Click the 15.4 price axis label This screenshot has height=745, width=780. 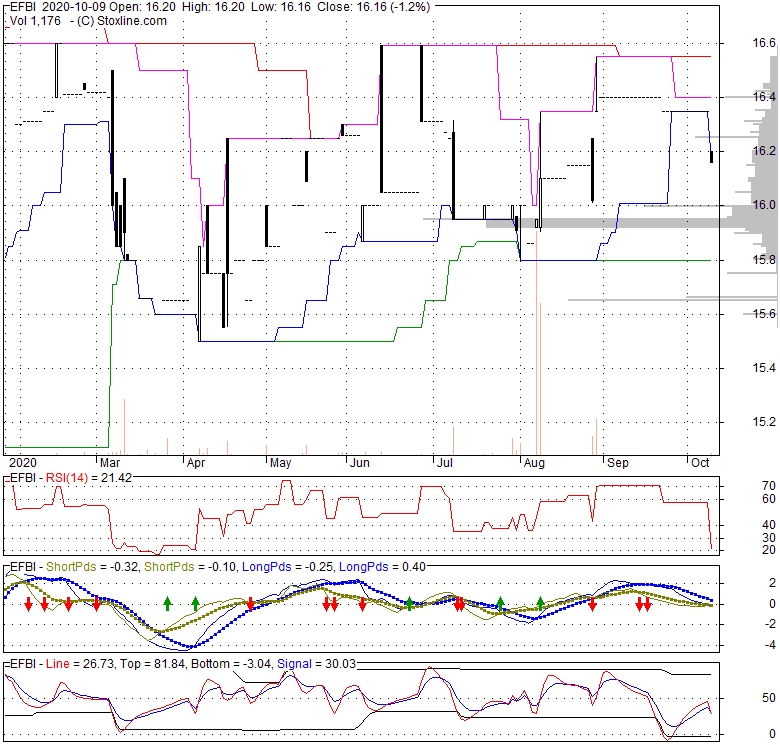[x=764, y=368]
